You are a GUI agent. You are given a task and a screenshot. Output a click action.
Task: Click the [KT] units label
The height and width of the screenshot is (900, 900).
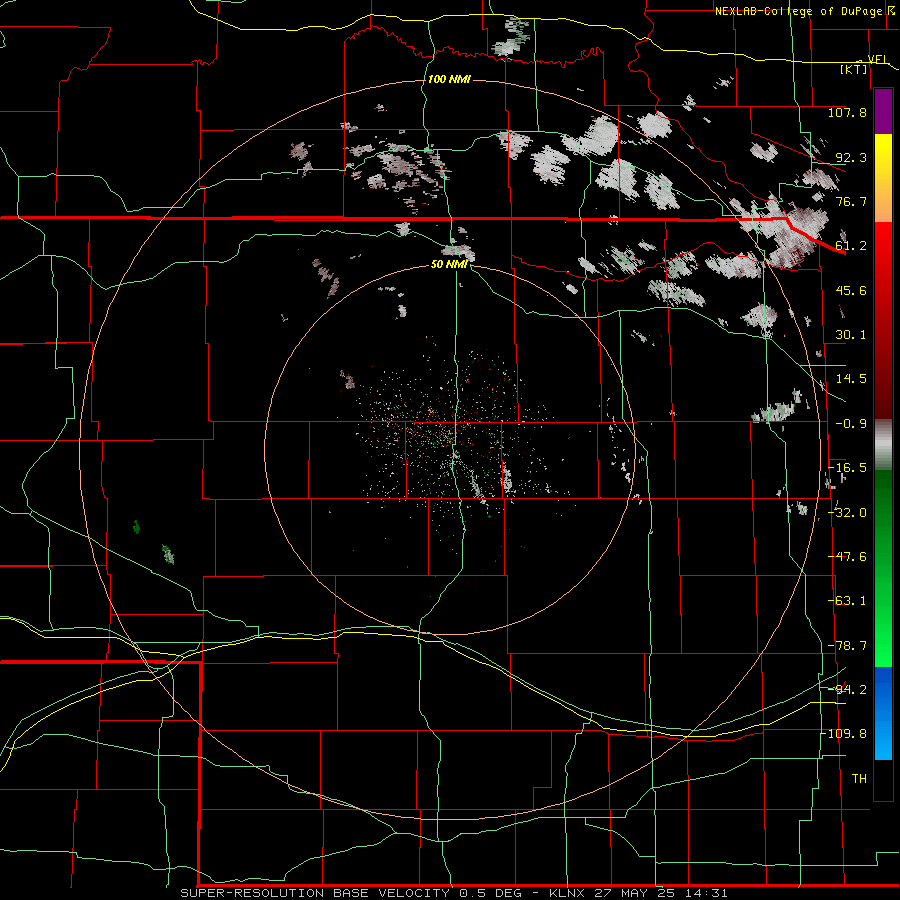854,69
